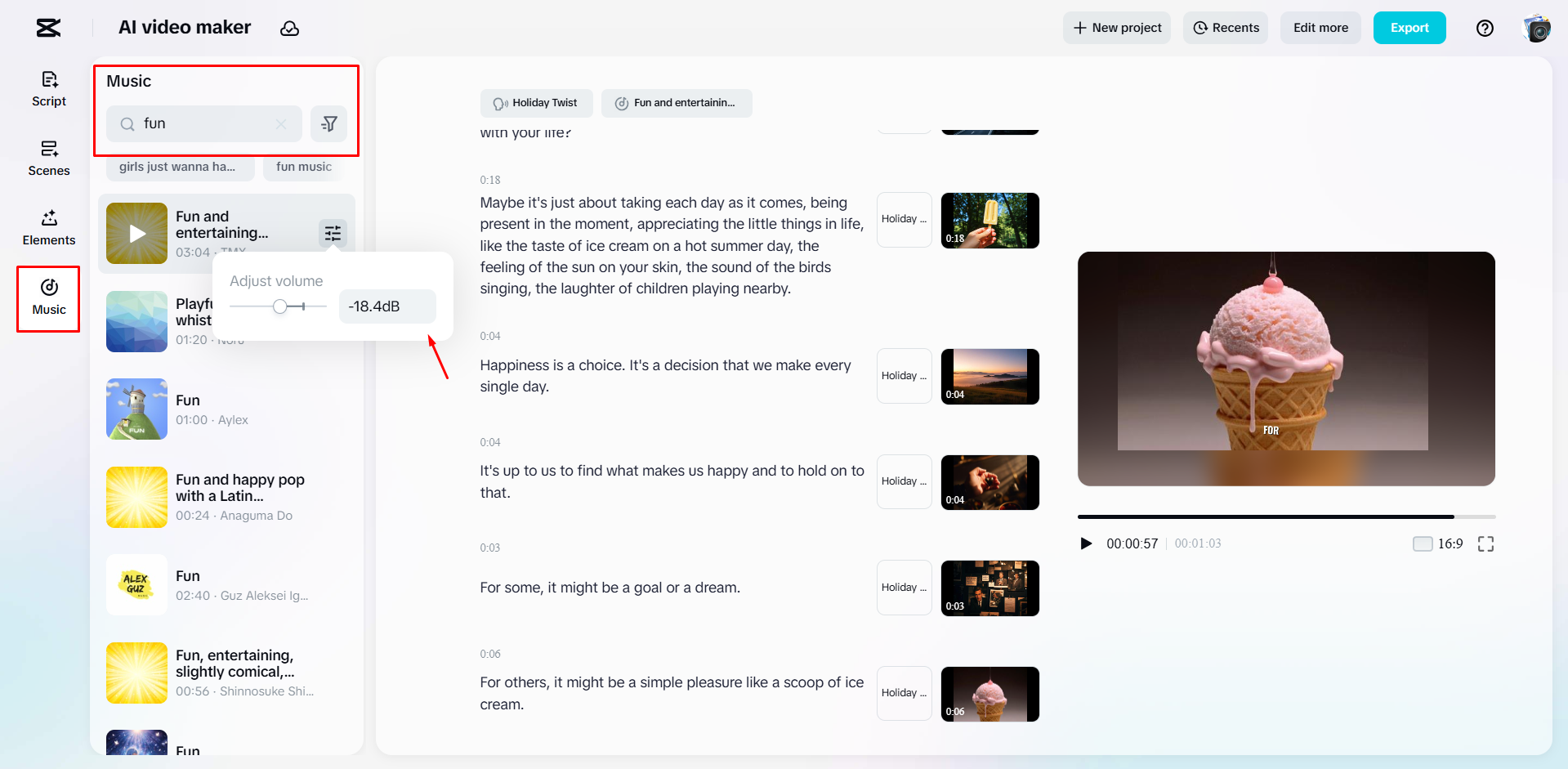Image resolution: width=1568 pixels, height=769 pixels.
Task: Open the volume adjustment popup on the track
Action: (x=333, y=233)
